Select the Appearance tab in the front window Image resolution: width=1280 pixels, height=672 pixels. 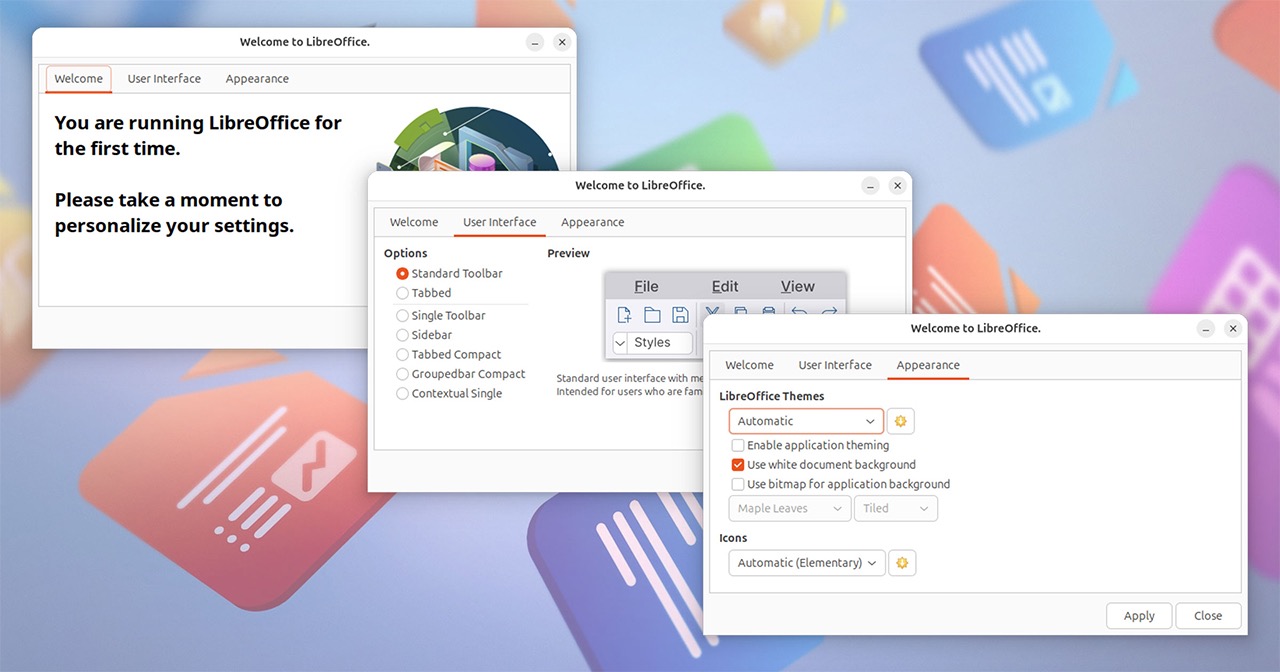928,365
